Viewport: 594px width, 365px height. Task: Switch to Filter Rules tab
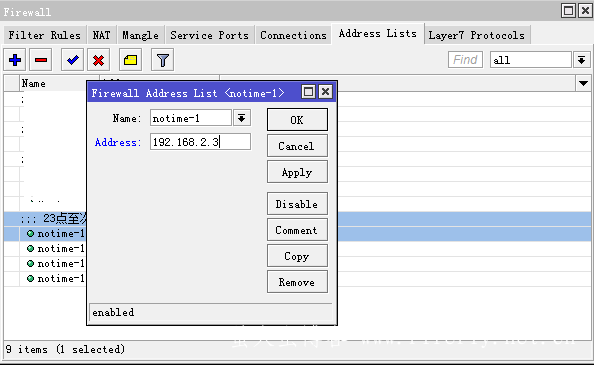coord(44,35)
